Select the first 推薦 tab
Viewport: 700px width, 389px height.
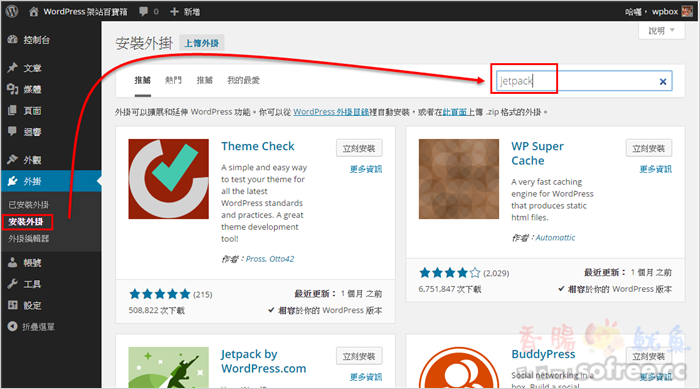(143, 80)
